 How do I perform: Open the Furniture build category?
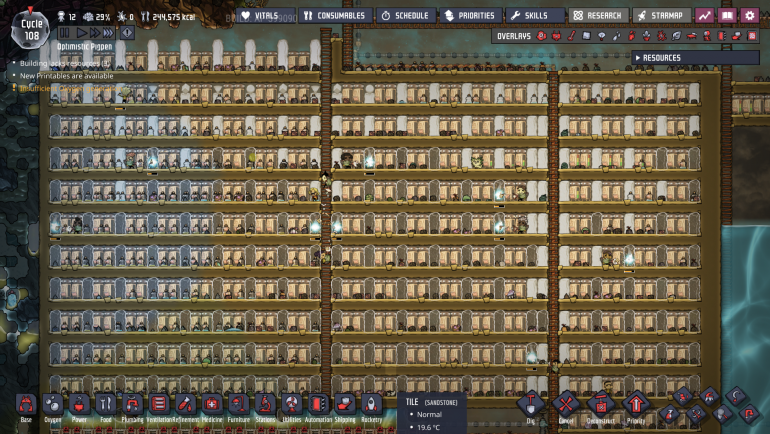238,404
